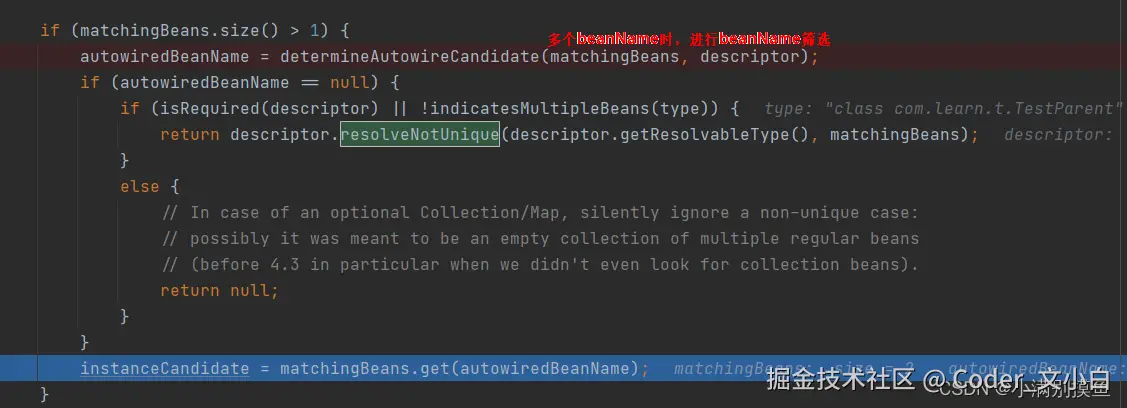This screenshot has height=408, width=1127.
Task: Click the determineAutowireCandidate method call
Action: (x=410, y=57)
